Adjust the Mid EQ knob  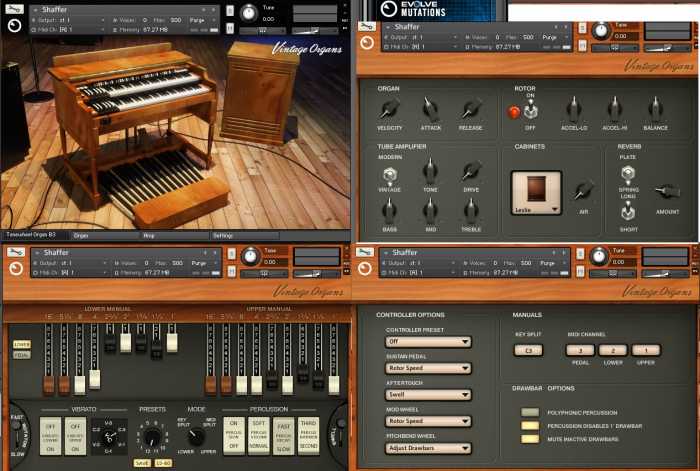430,211
